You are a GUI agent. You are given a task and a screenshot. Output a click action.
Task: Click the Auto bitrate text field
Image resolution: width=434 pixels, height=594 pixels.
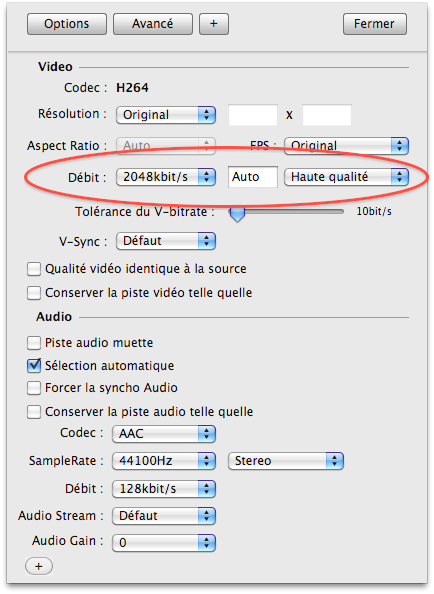tap(253, 177)
